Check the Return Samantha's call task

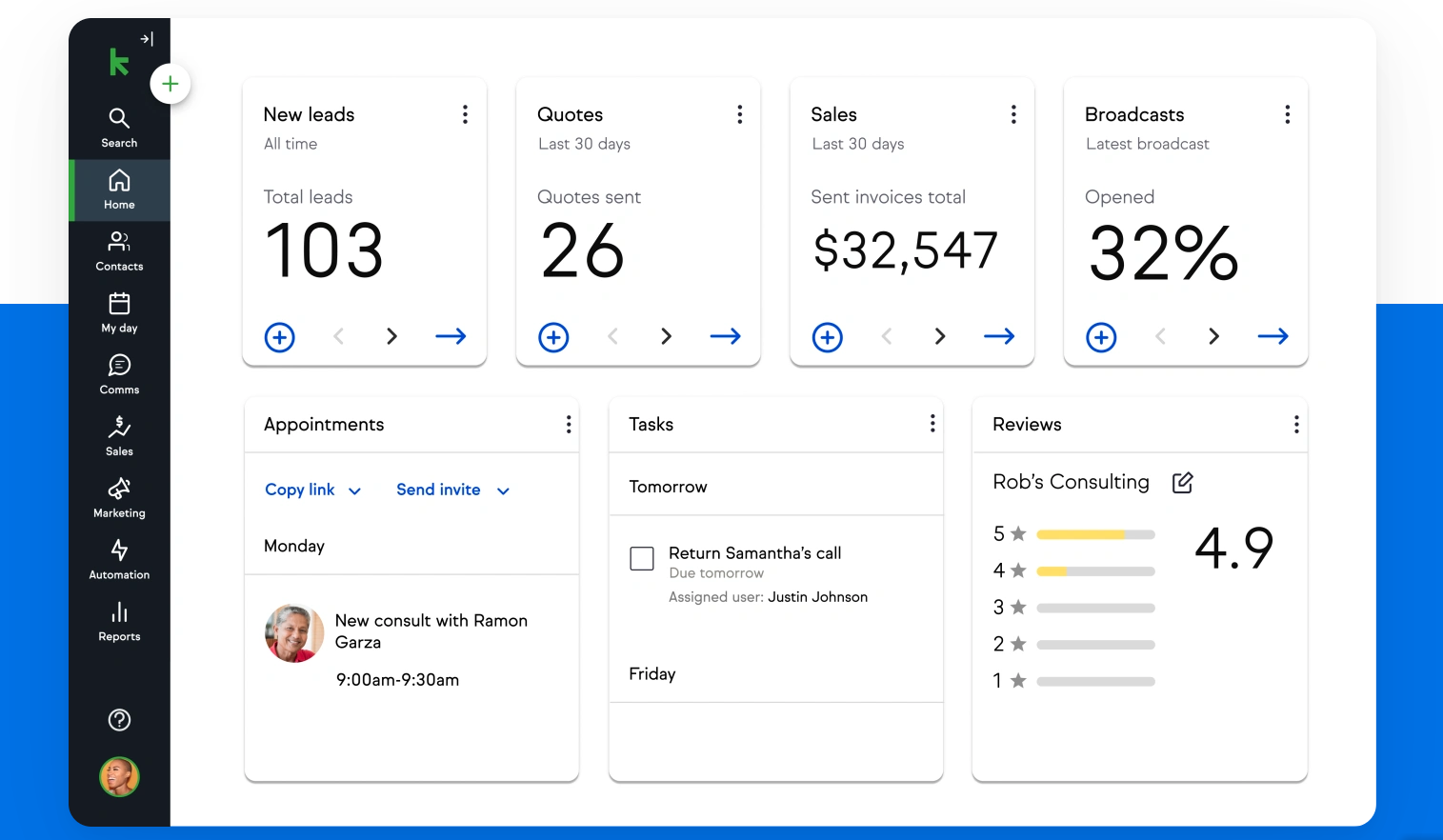(x=642, y=558)
